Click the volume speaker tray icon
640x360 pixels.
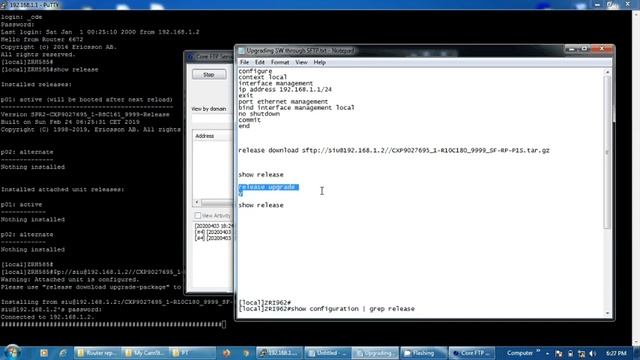[x=593, y=353]
